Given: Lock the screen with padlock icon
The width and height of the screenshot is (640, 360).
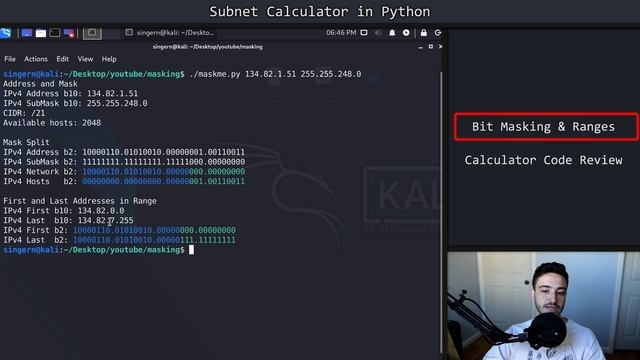Looking at the screenshot, I should [424, 33].
